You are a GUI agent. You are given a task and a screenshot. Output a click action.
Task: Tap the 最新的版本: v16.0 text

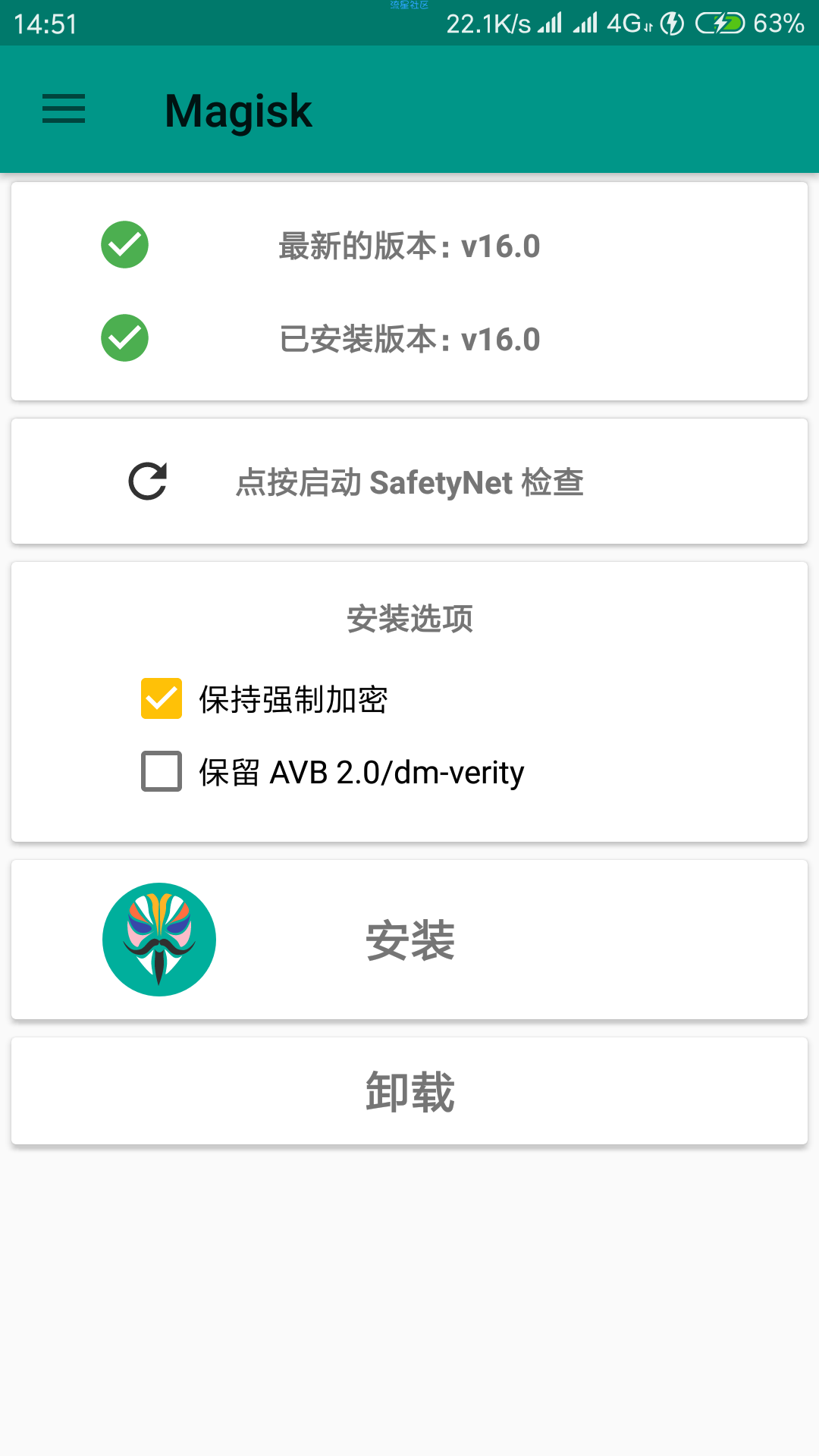(409, 246)
